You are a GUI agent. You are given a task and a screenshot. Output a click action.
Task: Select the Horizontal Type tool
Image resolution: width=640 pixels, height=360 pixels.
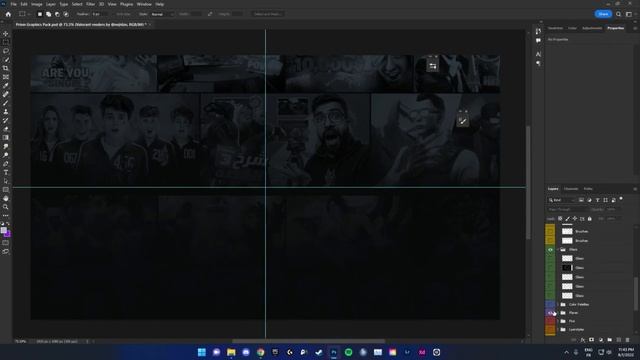[6, 172]
